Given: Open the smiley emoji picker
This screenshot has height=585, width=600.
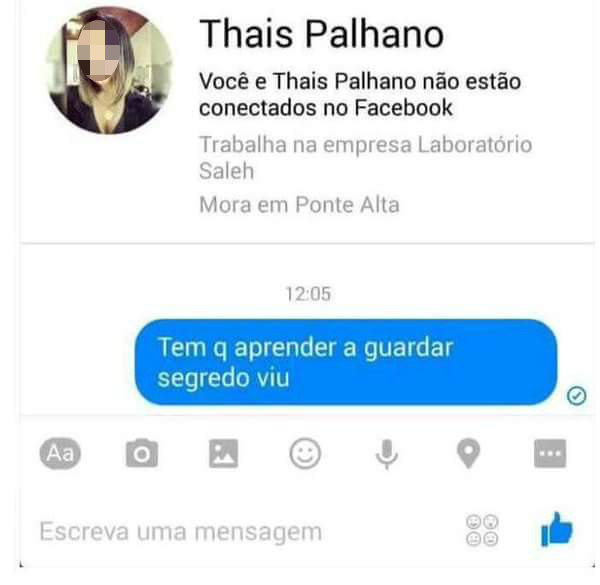Looking at the screenshot, I should click(305, 454).
